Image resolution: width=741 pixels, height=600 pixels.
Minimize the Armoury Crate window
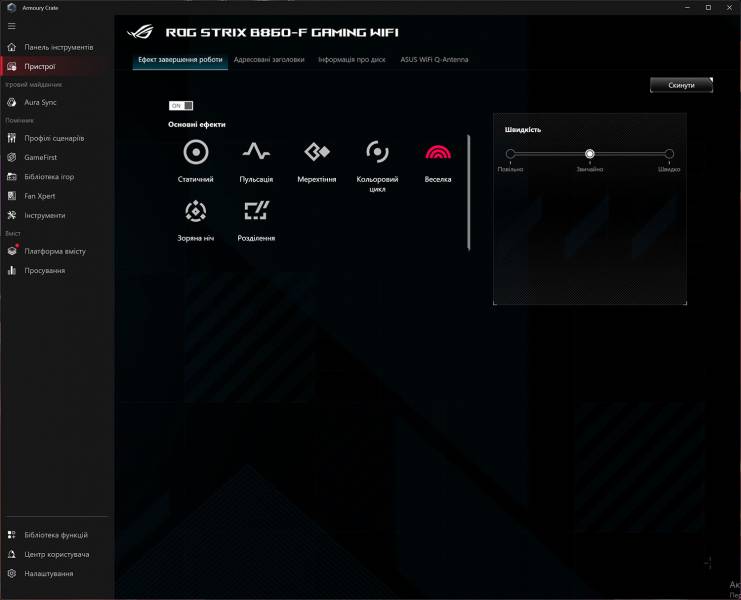click(x=688, y=8)
